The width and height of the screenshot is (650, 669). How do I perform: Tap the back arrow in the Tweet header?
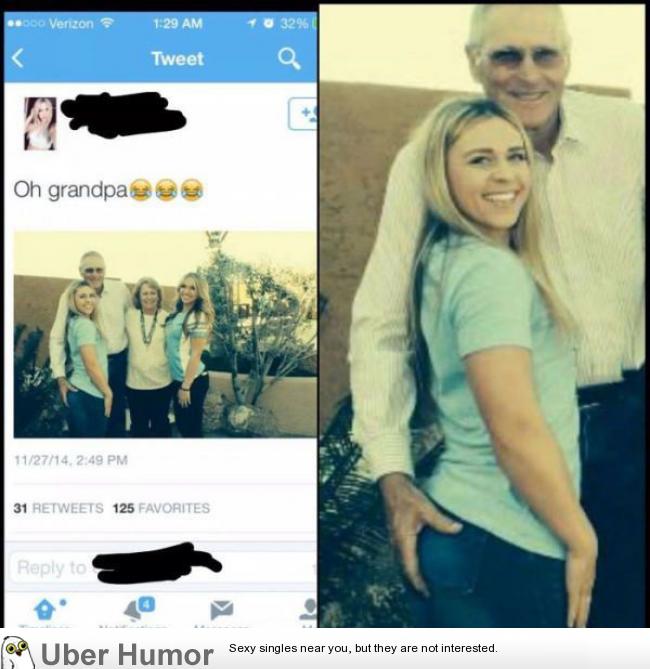pos(17,58)
